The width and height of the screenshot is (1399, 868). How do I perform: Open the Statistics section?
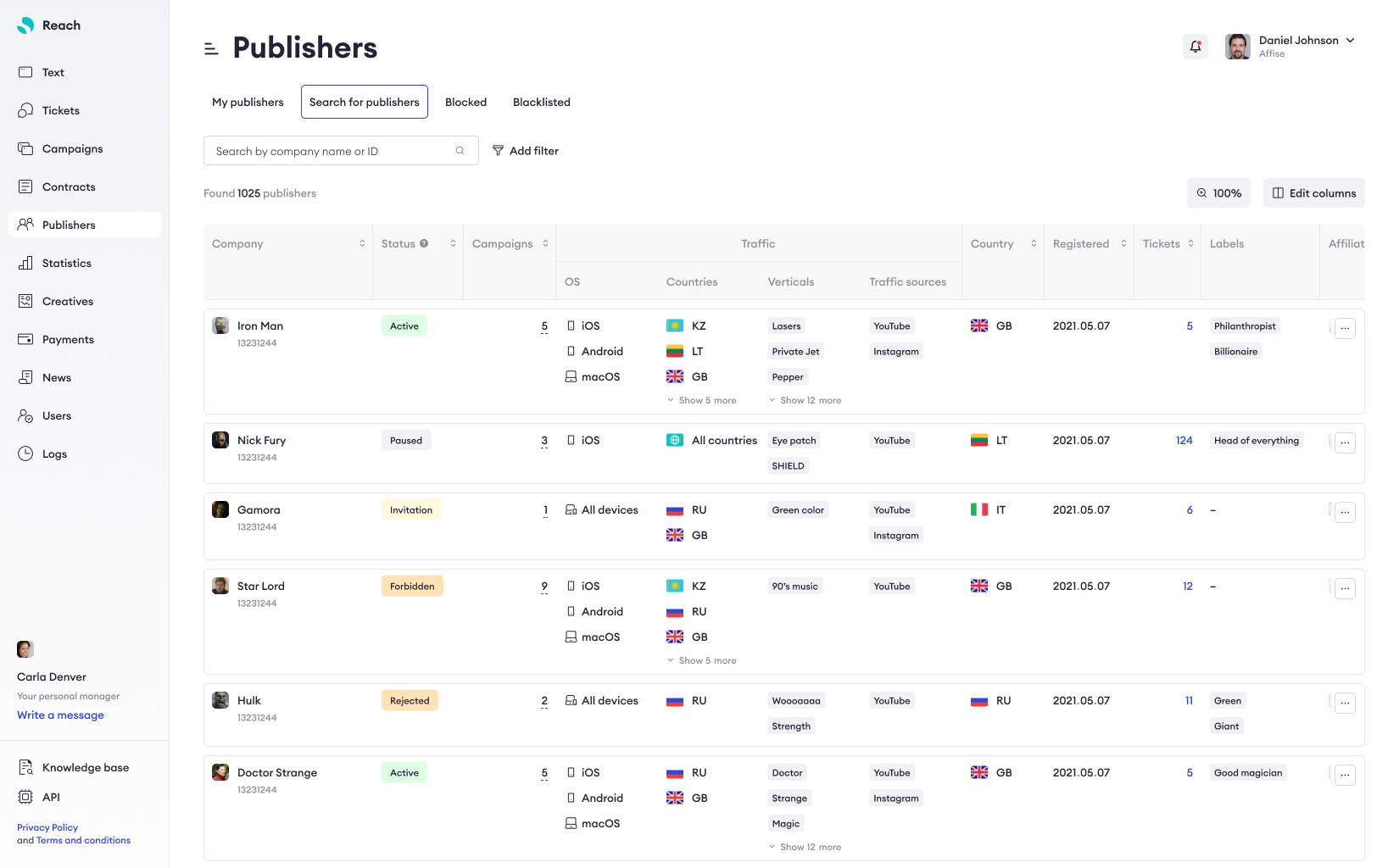65,263
